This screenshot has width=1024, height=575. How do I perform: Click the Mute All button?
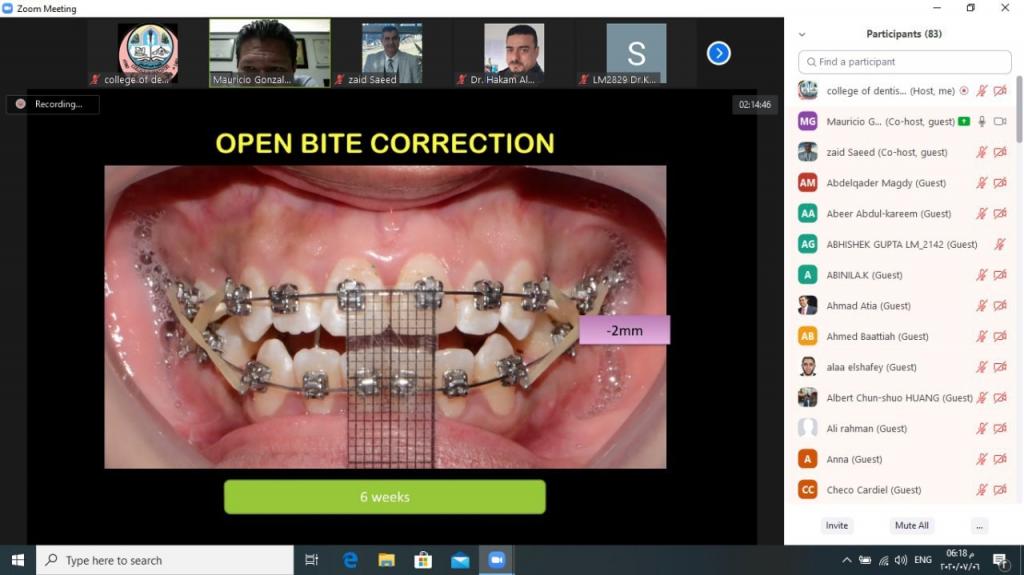pos(911,525)
